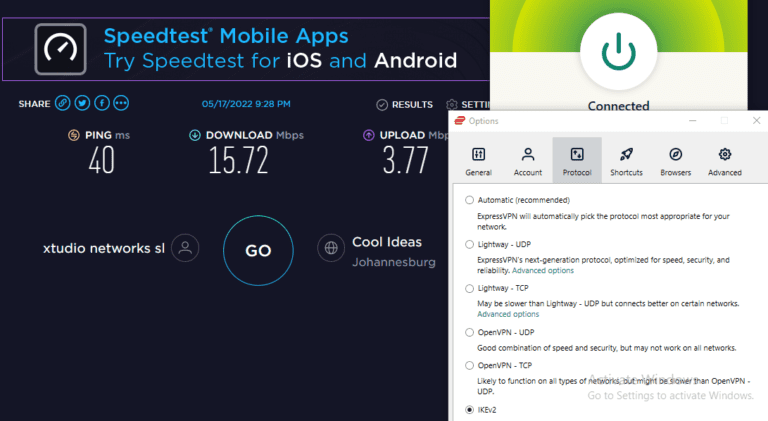Image resolution: width=768 pixels, height=421 pixels.
Task: Open Advanced options link under Lightway UDP
Action: click(543, 270)
